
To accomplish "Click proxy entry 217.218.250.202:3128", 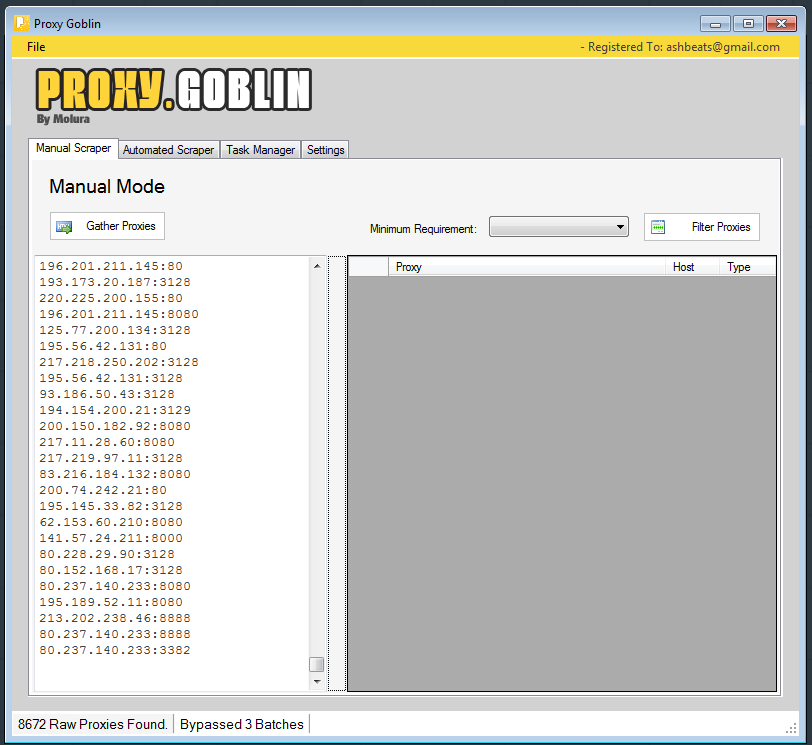I will click(x=119, y=362).
